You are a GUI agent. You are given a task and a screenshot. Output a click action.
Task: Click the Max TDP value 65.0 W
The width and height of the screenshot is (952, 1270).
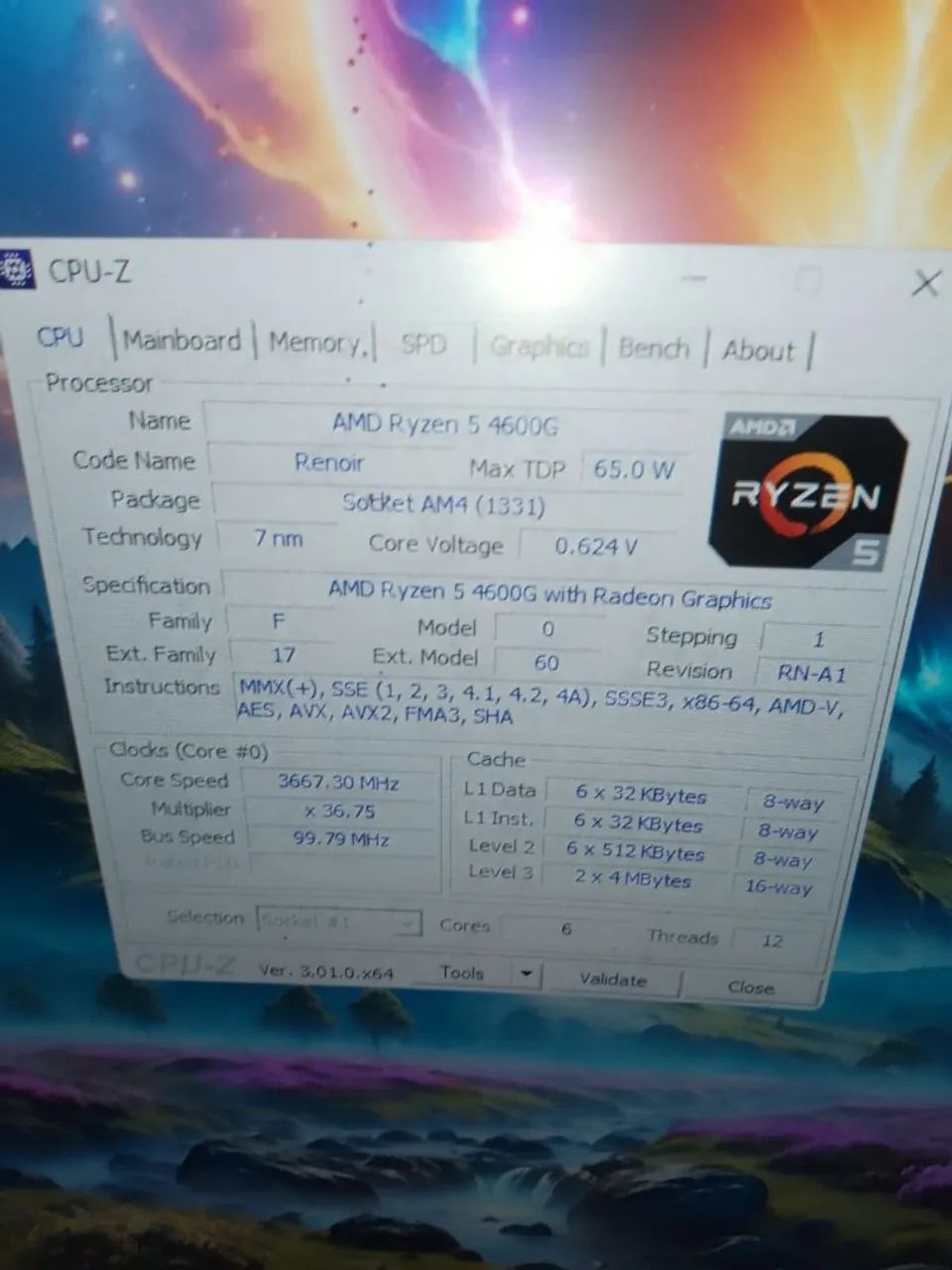point(634,469)
